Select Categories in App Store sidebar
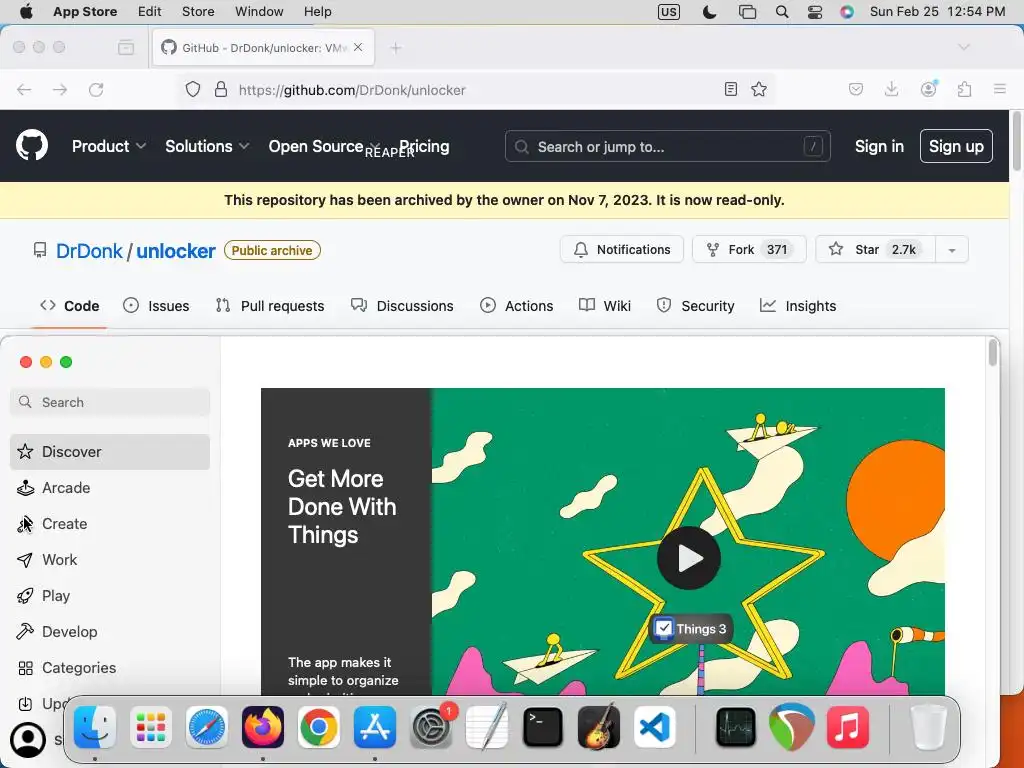 click(110, 667)
